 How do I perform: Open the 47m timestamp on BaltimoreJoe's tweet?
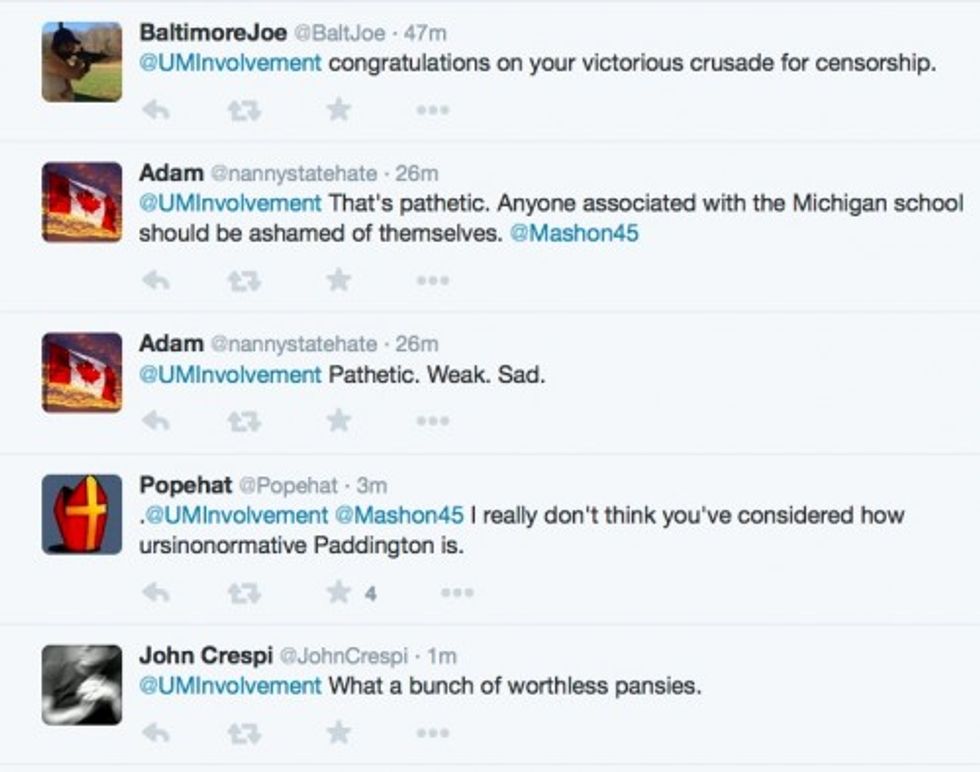pos(422,33)
